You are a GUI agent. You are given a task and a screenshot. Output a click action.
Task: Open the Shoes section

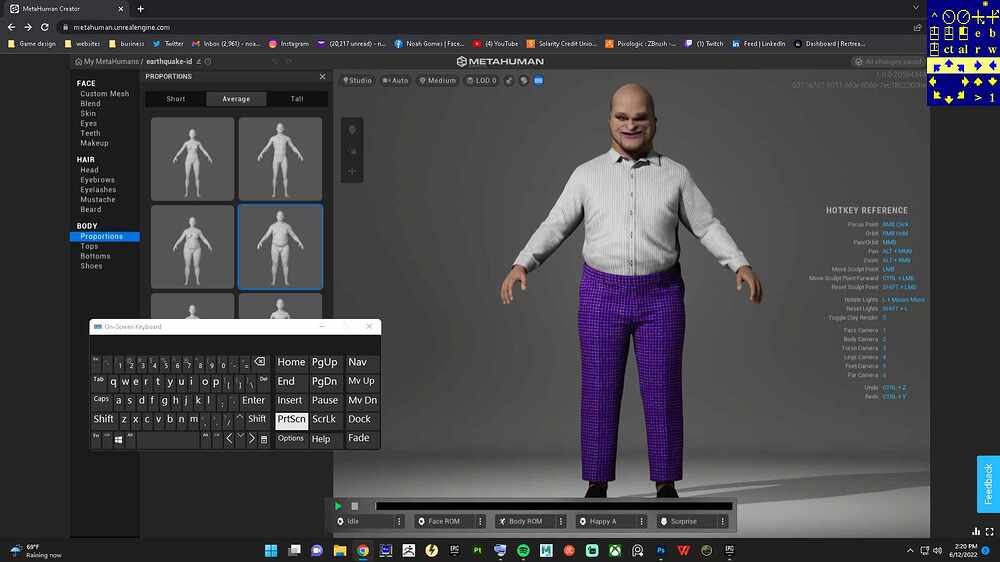91,266
